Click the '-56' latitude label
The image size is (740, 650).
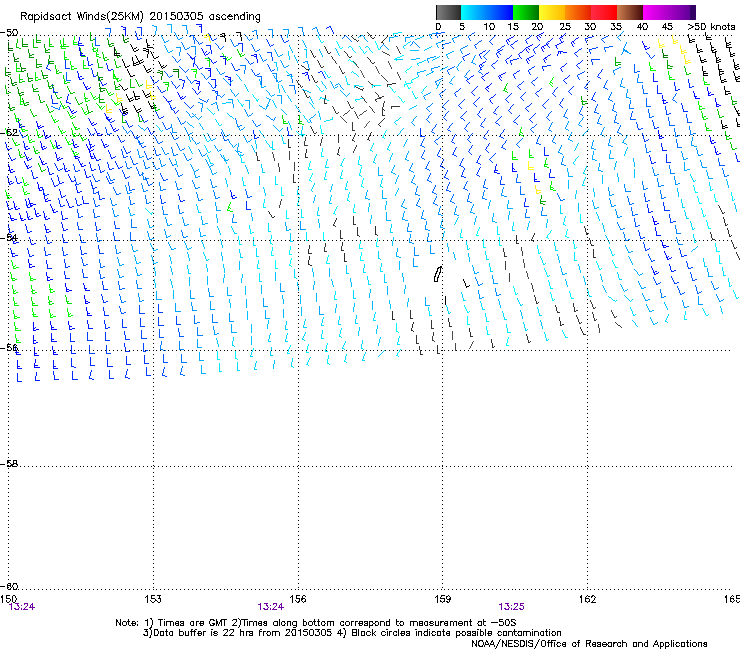coord(9,347)
